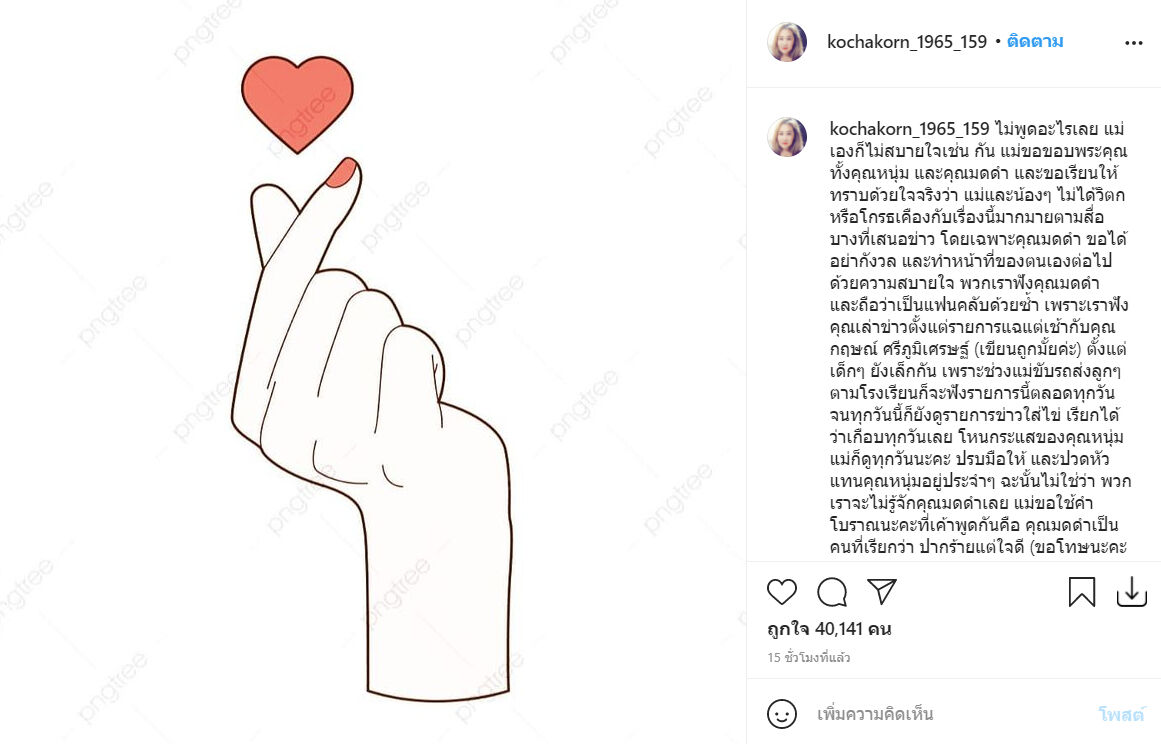Open emoji picker smiley face icon
Screen dimensions: 1161x744
tap(782, 714)
